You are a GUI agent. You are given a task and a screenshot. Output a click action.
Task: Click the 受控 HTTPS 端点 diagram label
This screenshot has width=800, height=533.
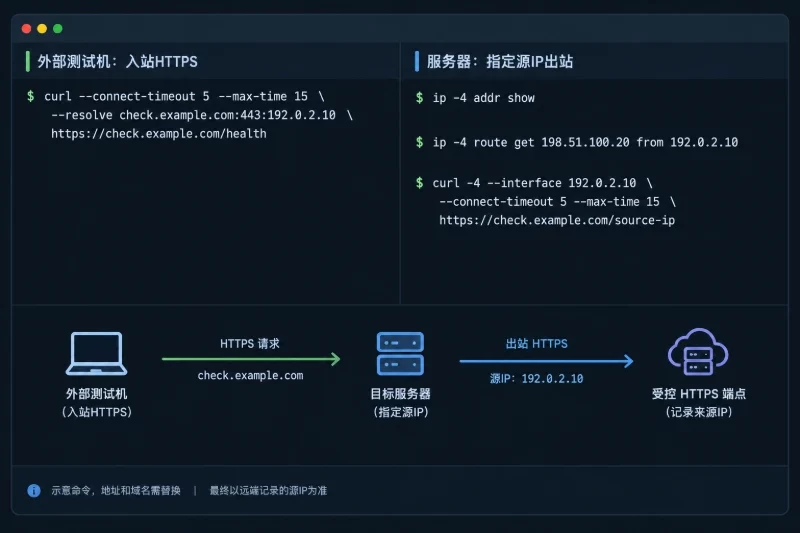pyautogui.click(x=698, y=394)
